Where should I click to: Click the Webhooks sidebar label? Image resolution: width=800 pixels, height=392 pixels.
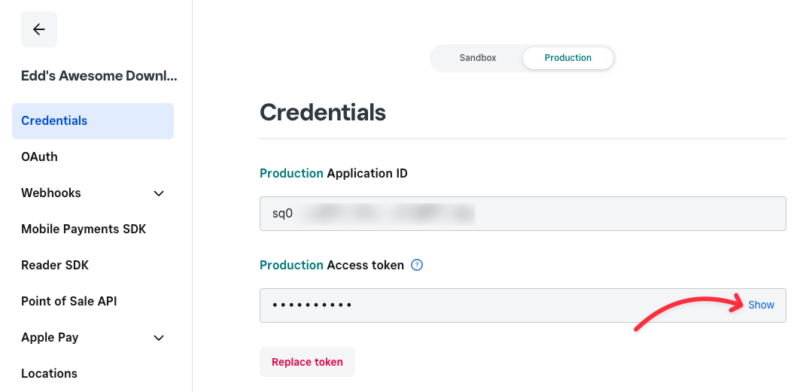pyautogui.click(x=51, y=193)
